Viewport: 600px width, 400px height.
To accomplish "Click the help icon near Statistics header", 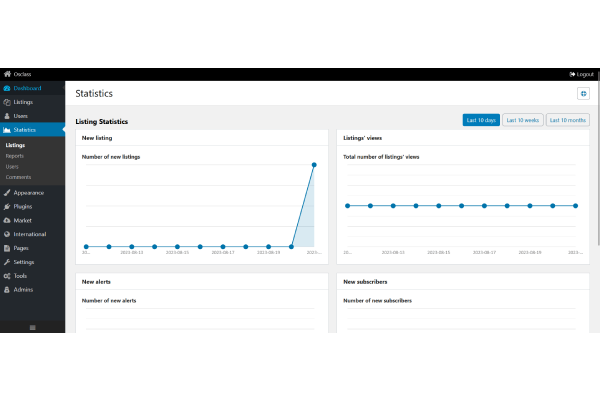I will tap(583, 93).
